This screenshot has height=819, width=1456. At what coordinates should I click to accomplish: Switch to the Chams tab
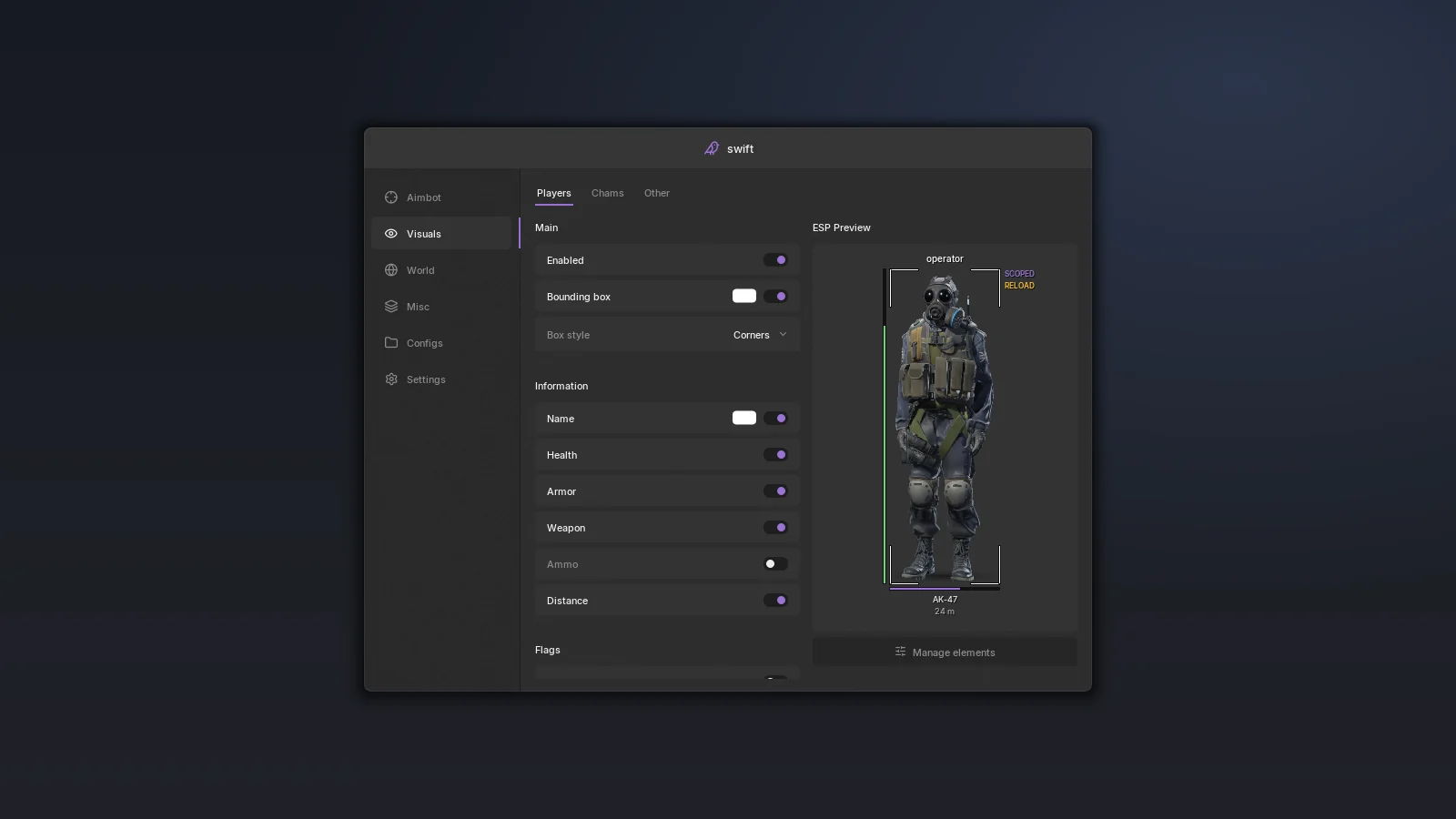(608, 193)
